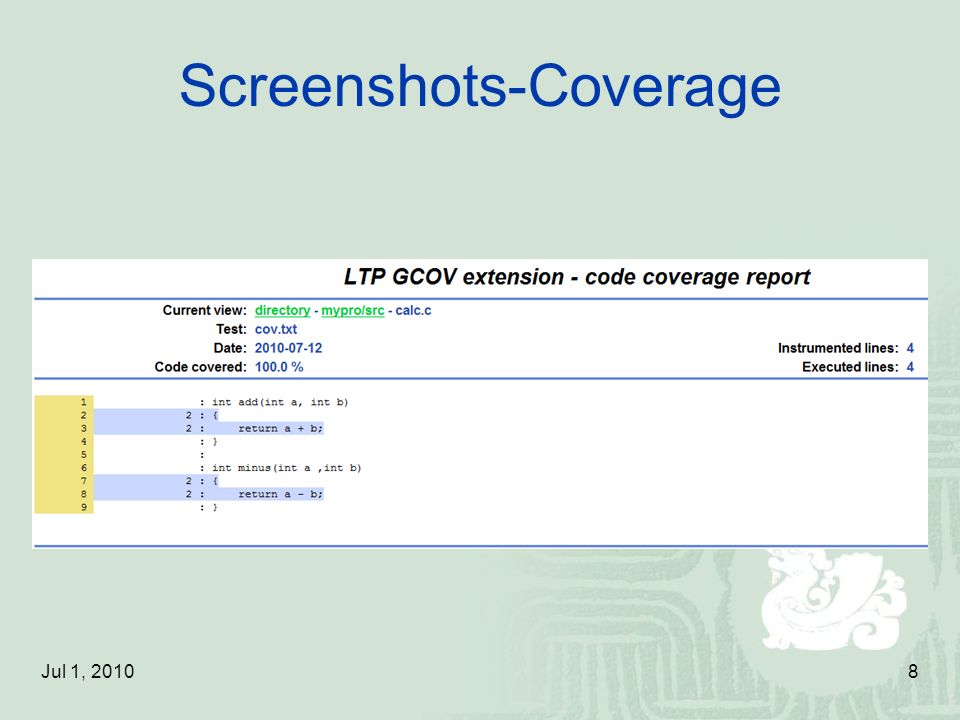Click line number 9 in the gutter

[x=84, y=507]
